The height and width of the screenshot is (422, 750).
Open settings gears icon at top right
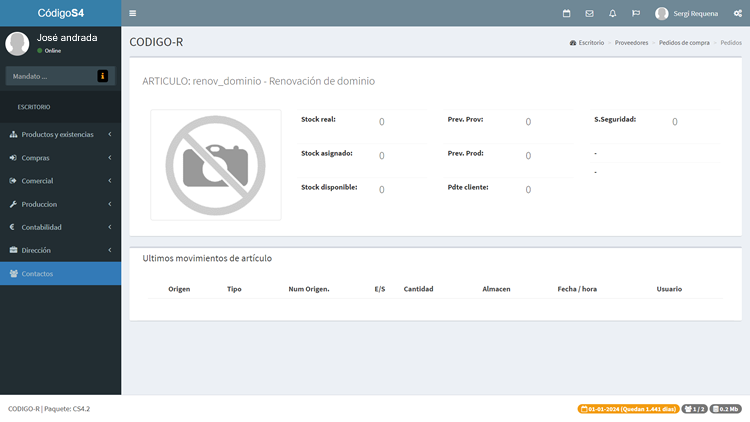tap(737, 13)
